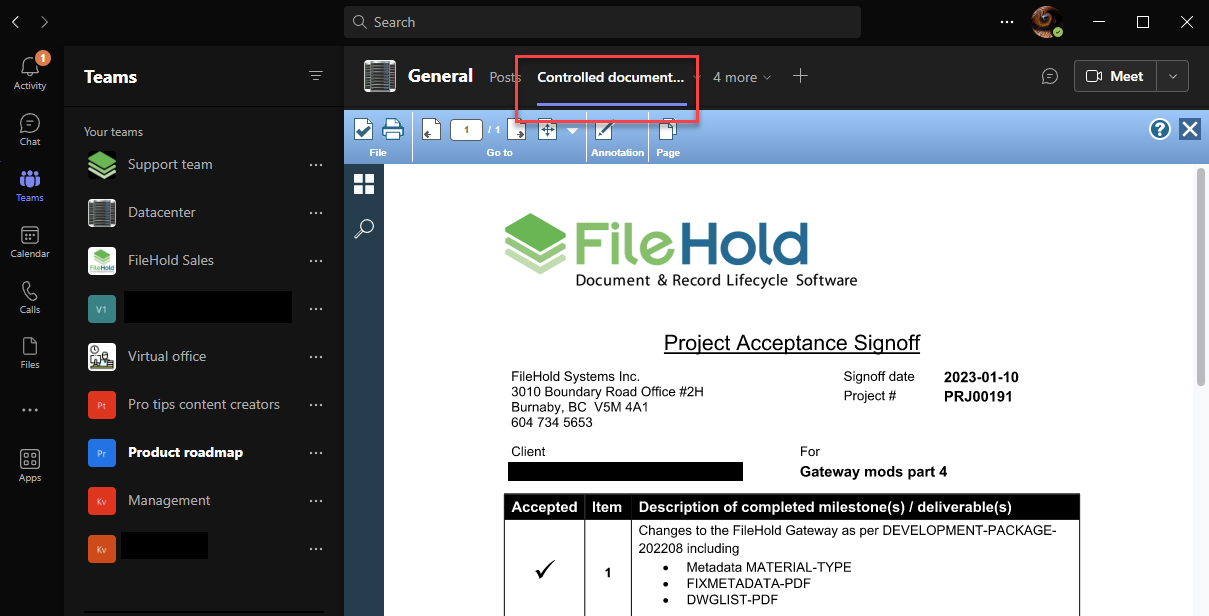Print the document using the printer icon

click(392, 128)
